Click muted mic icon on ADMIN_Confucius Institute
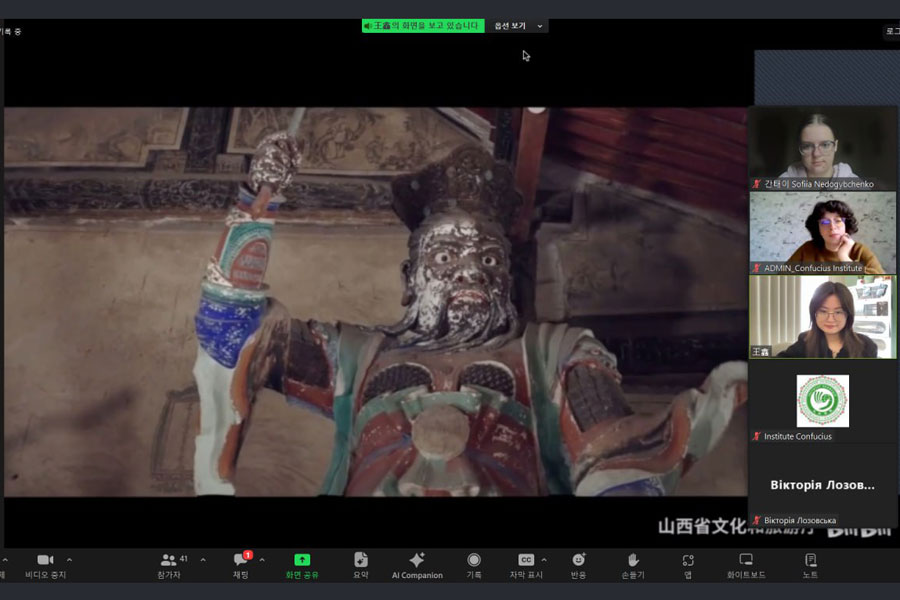The width and height of the screenshot is (900, 600). point(757,268)
